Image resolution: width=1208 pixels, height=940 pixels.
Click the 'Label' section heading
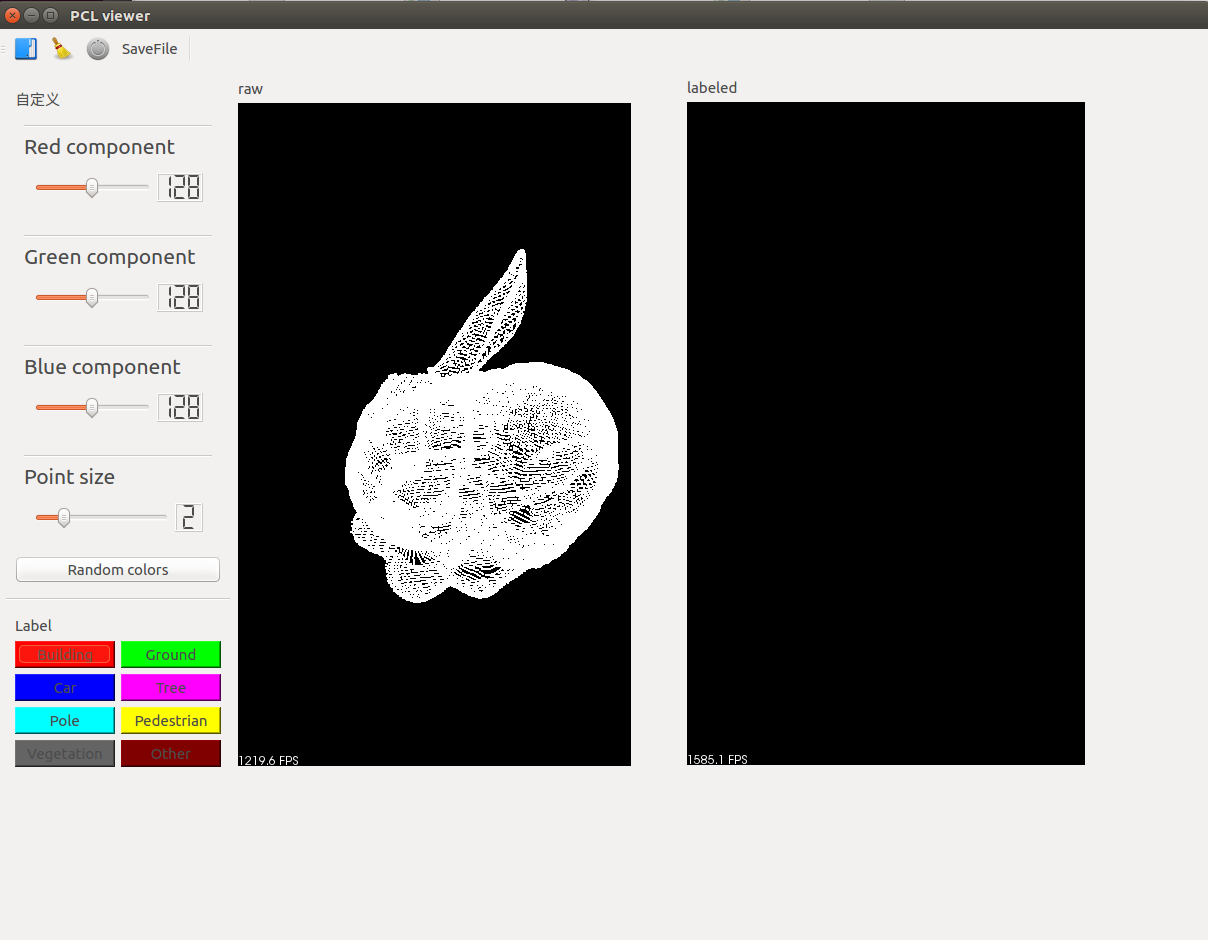coord(33,626)
